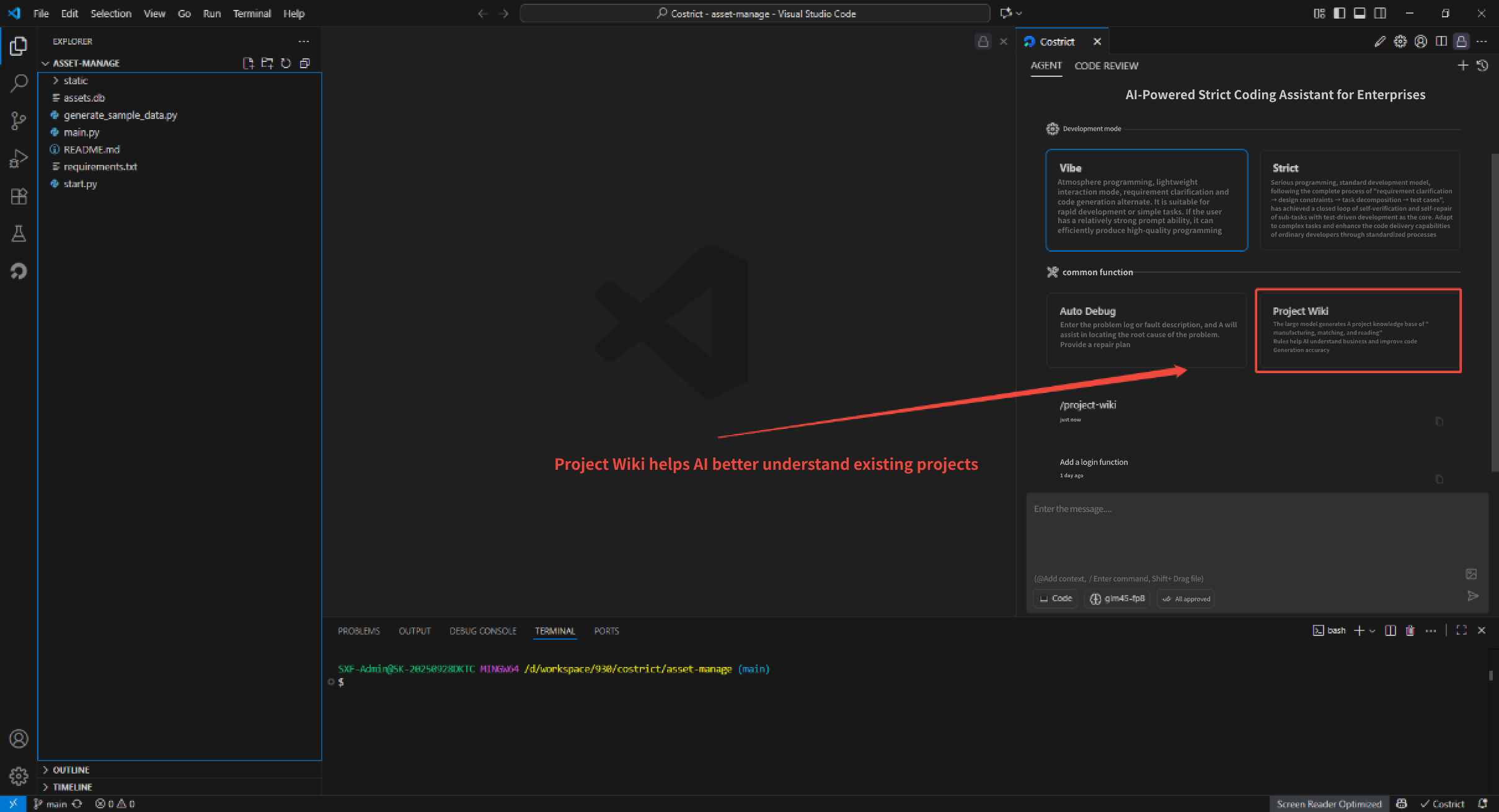This screenshot has width=1499, height=812.
Task: Expand the static folder
Action: coord(75,81)
